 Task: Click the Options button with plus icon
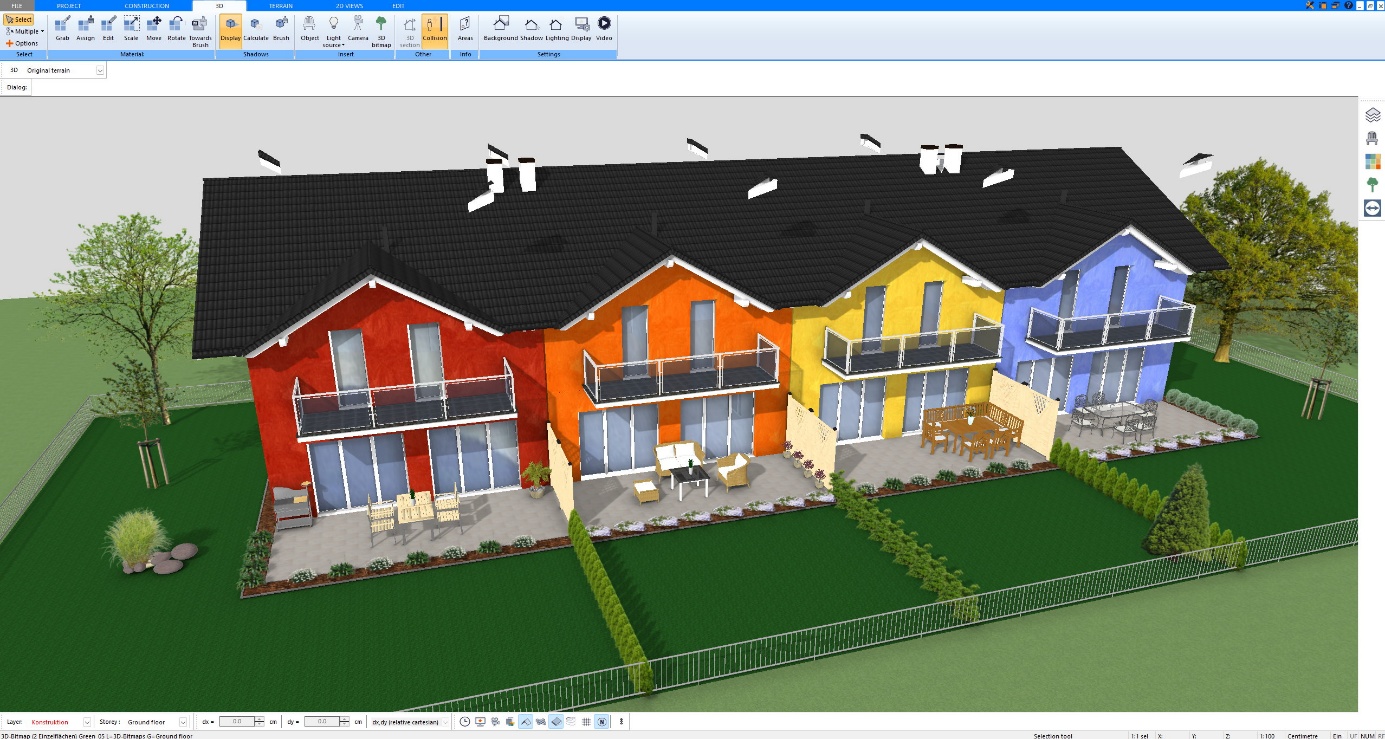point(22,42)
